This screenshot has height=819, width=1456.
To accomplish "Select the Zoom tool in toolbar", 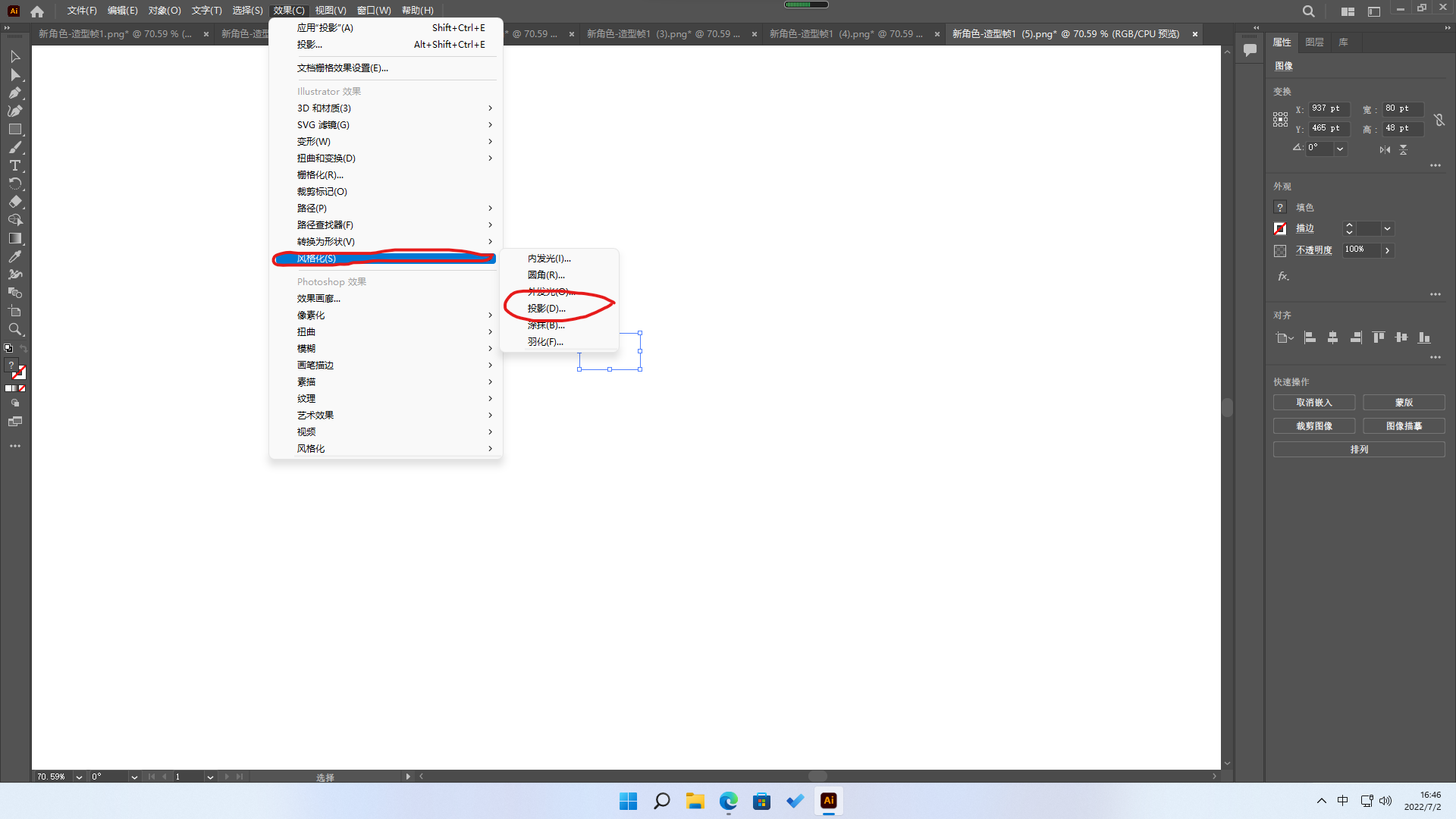I will pyautogui.click(x=14, y=330).
